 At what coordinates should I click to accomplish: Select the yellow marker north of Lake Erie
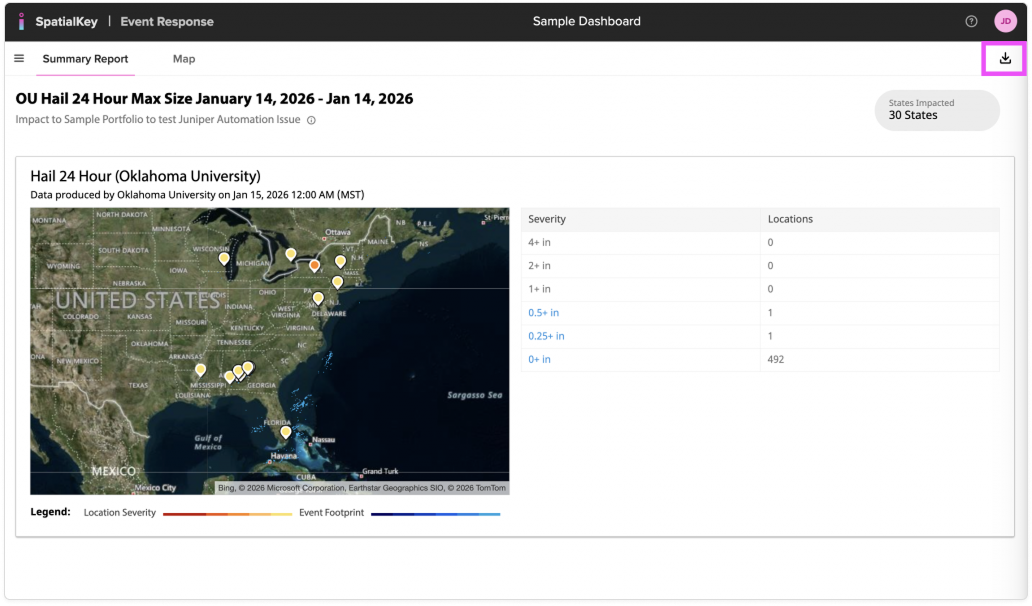click(x=291, y=254)
